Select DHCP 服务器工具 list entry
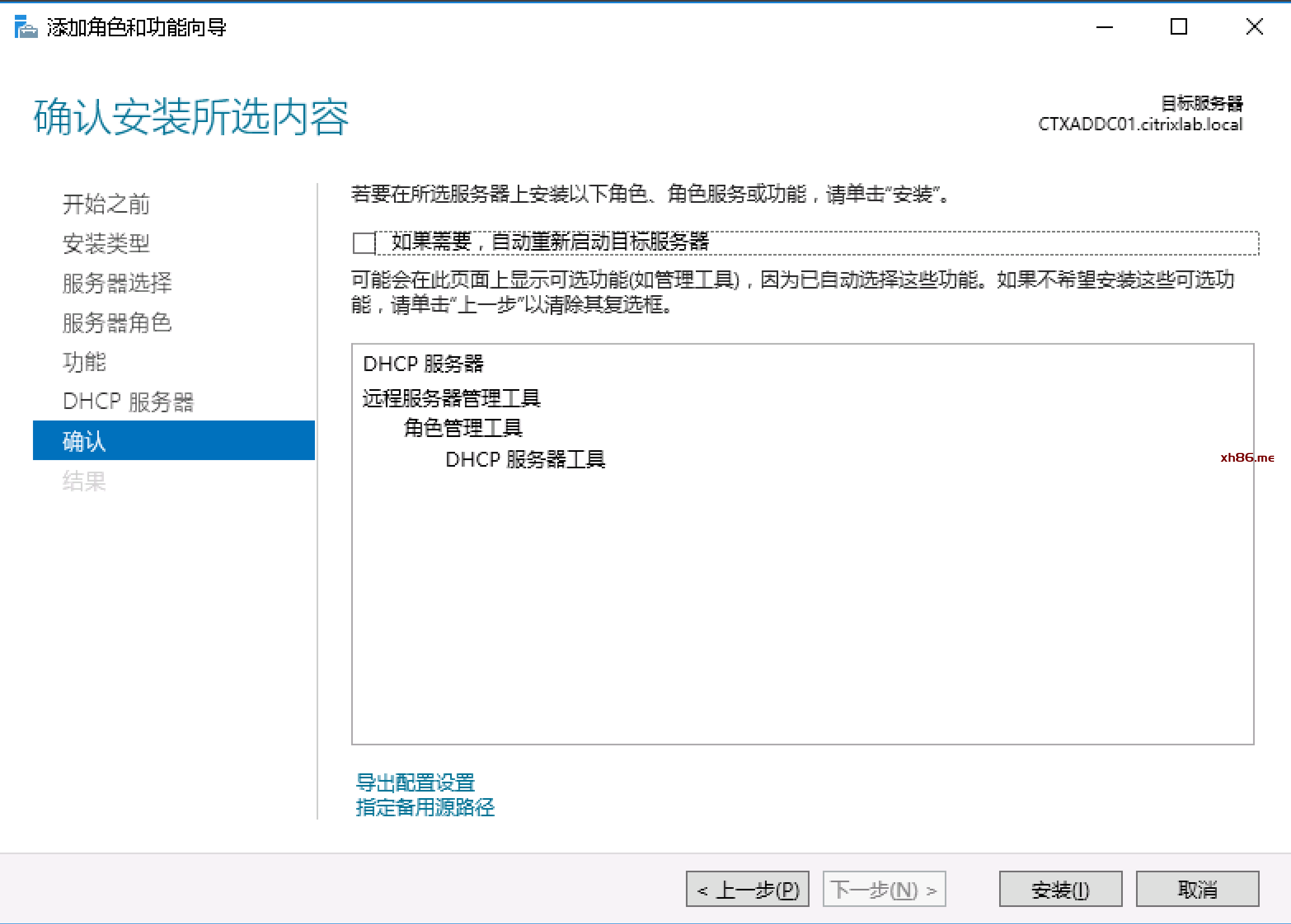The height and width of the screenshot is (924, 1291). [x=525, y=459]
